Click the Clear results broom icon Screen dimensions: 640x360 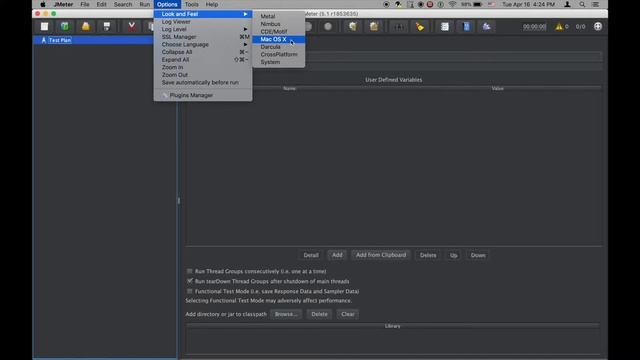point(353,27)
